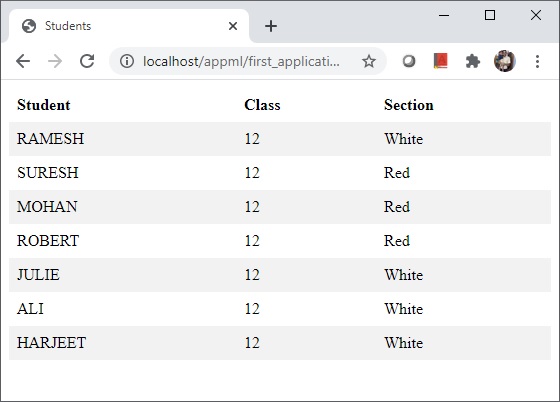Click the forward navigation arrow
The image size is (560, 402).
(55, 61)
